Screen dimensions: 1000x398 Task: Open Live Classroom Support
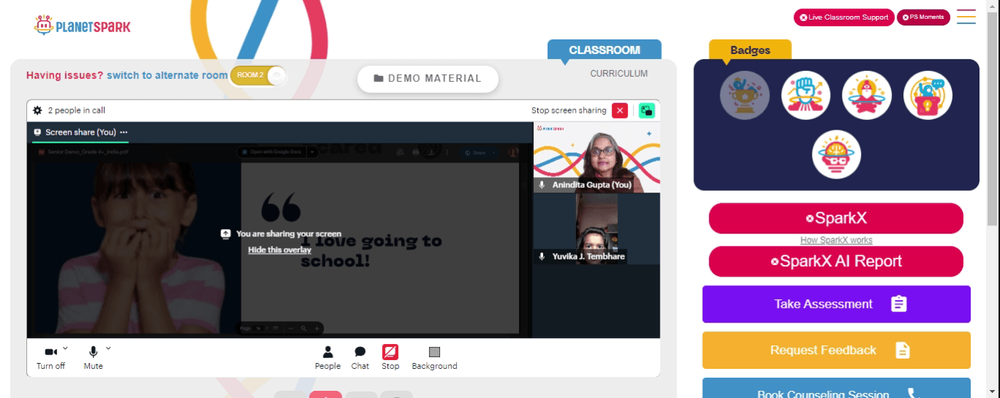pos(844,17)
